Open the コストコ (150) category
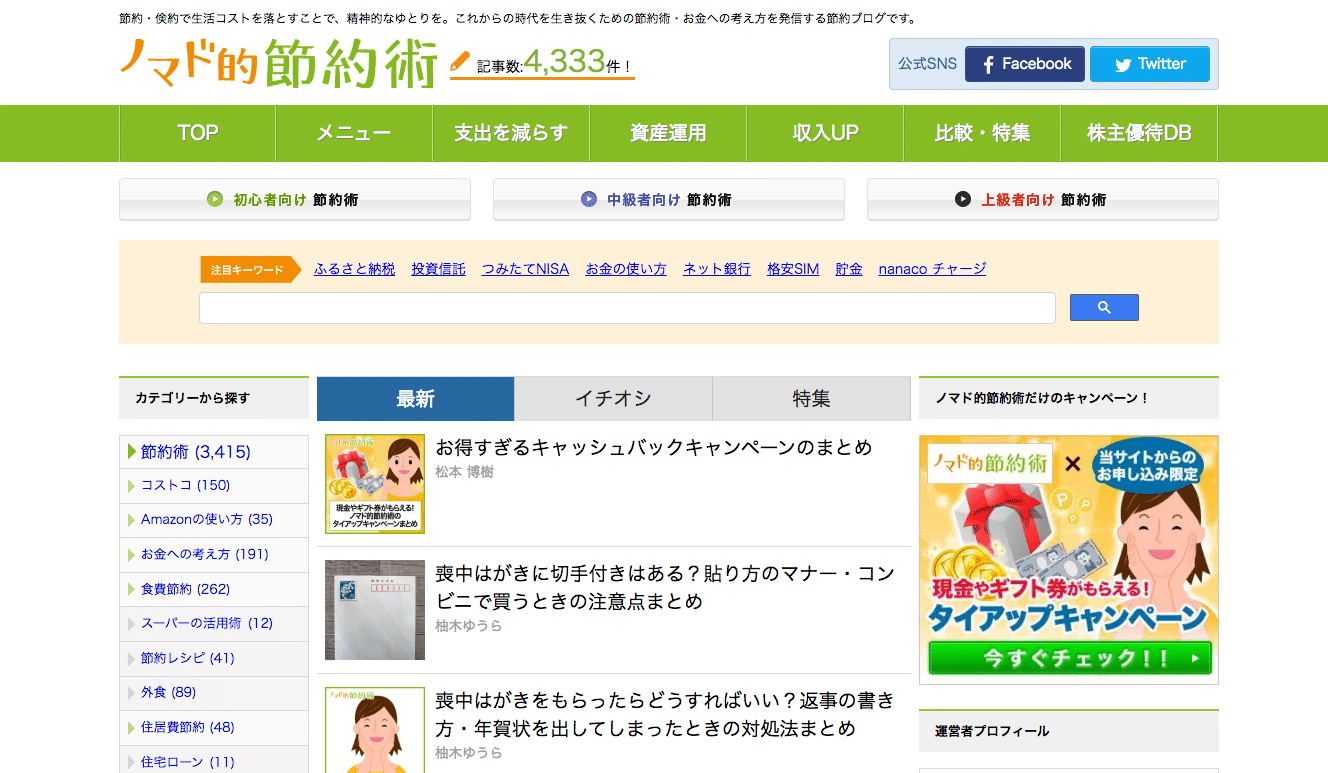This screenshot has width=1328, height=773. pyautogui.click(x=214, y=486)
